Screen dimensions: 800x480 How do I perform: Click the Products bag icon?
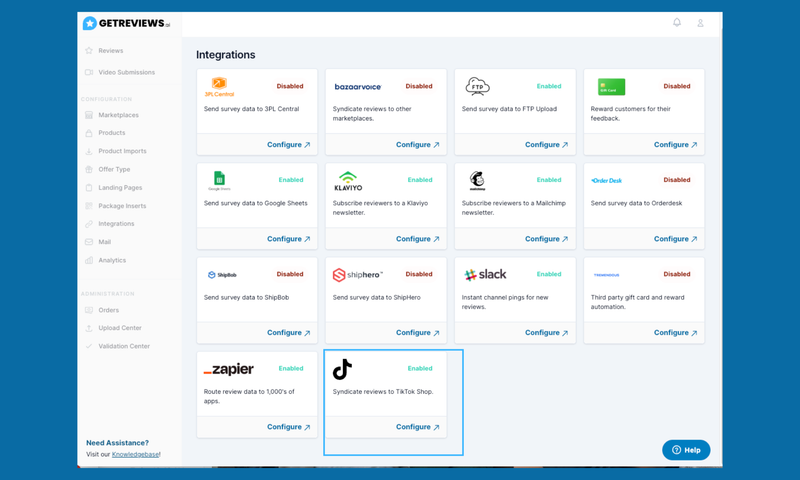click(89, 133)
